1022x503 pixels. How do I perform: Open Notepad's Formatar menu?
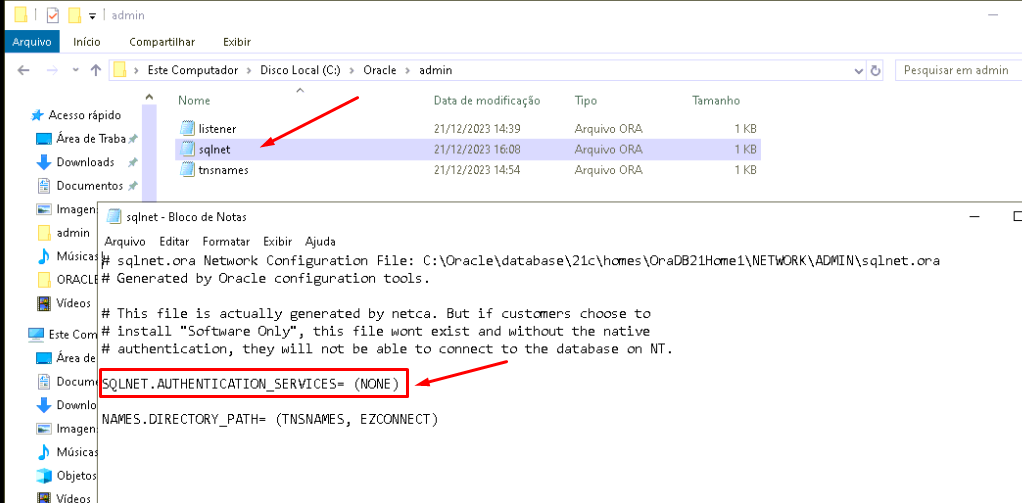[226, 241]
